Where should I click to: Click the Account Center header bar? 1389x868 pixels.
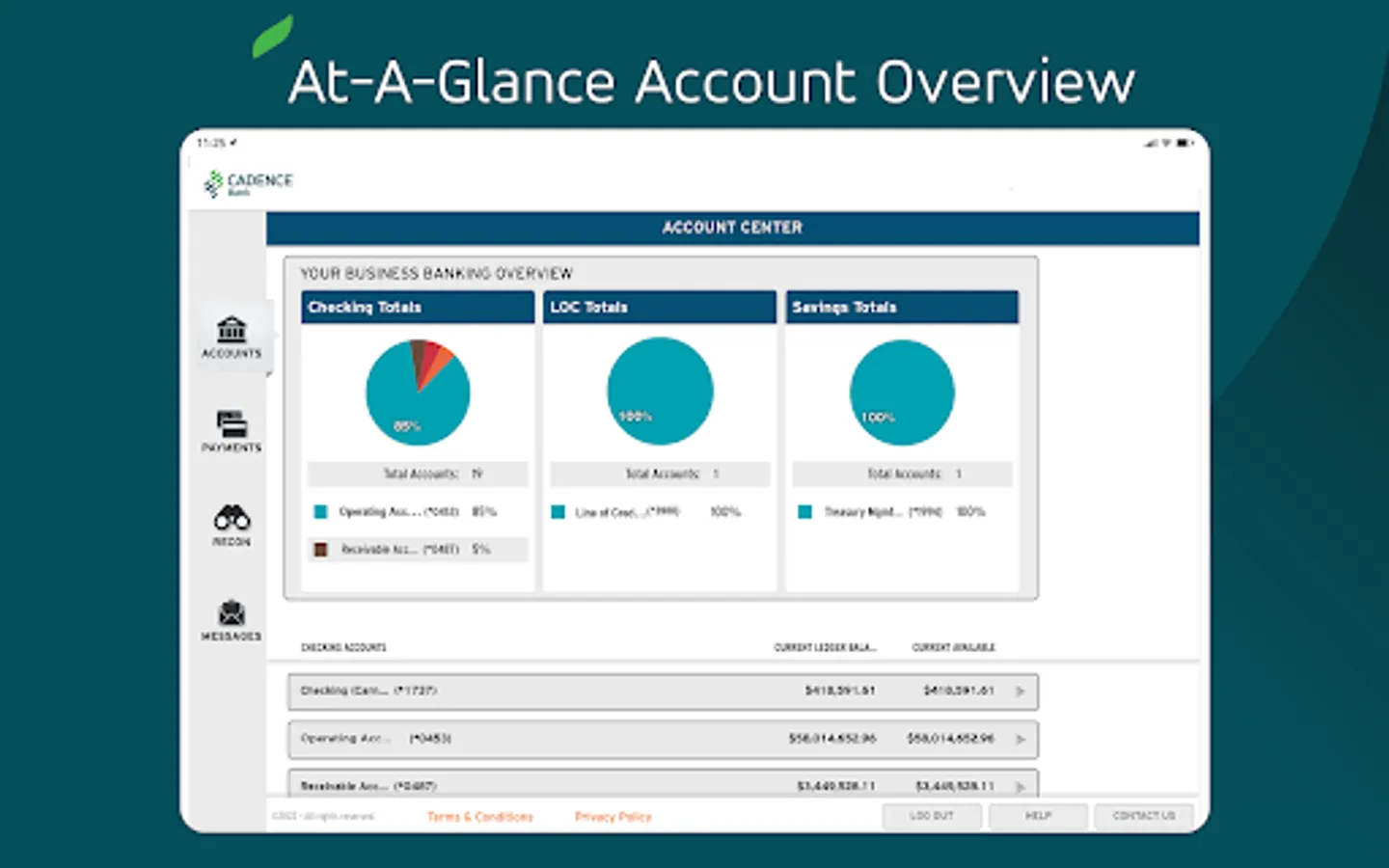click(733, 228)
